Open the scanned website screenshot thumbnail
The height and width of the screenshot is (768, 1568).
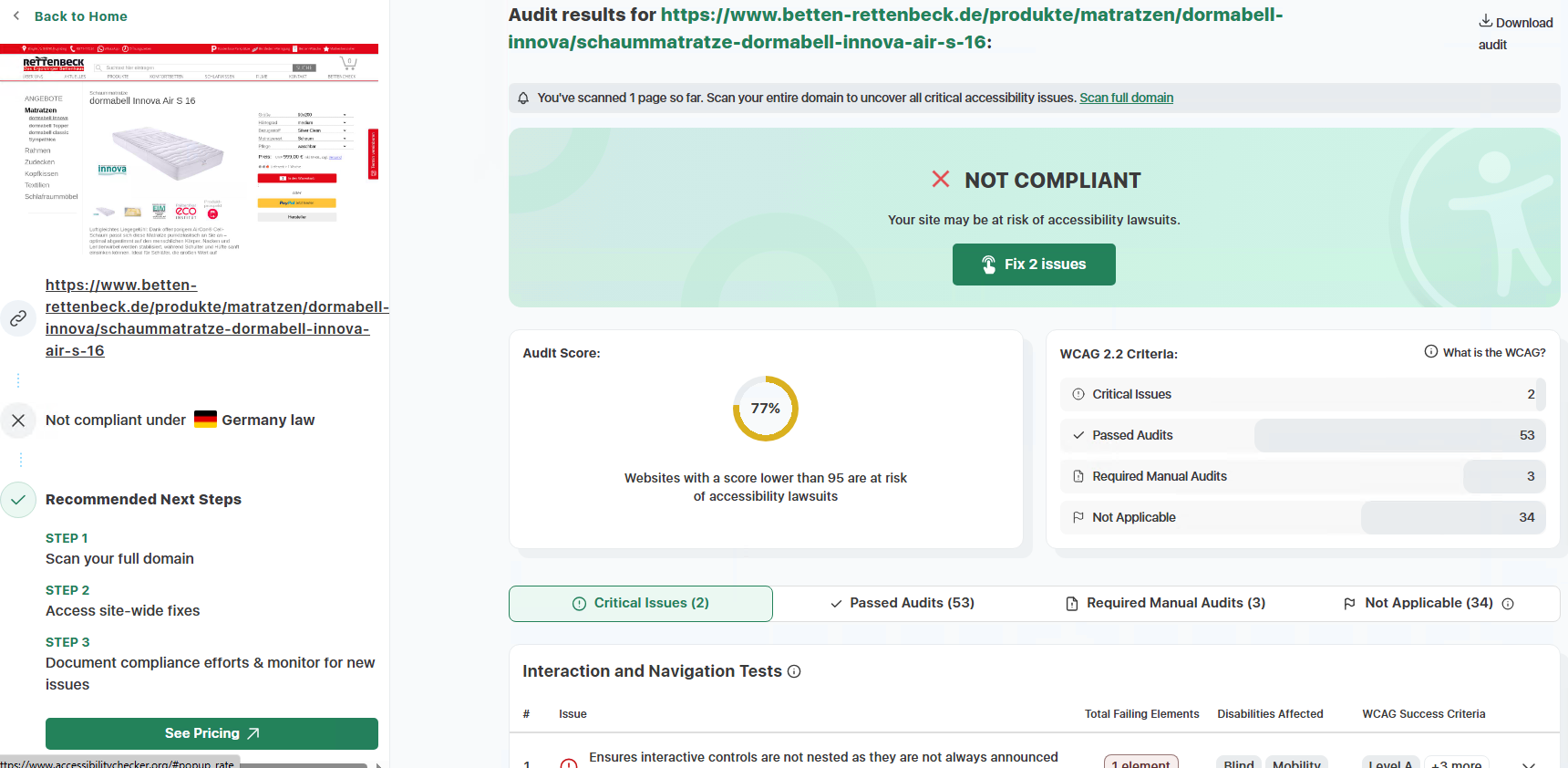[x=190, y=150]
